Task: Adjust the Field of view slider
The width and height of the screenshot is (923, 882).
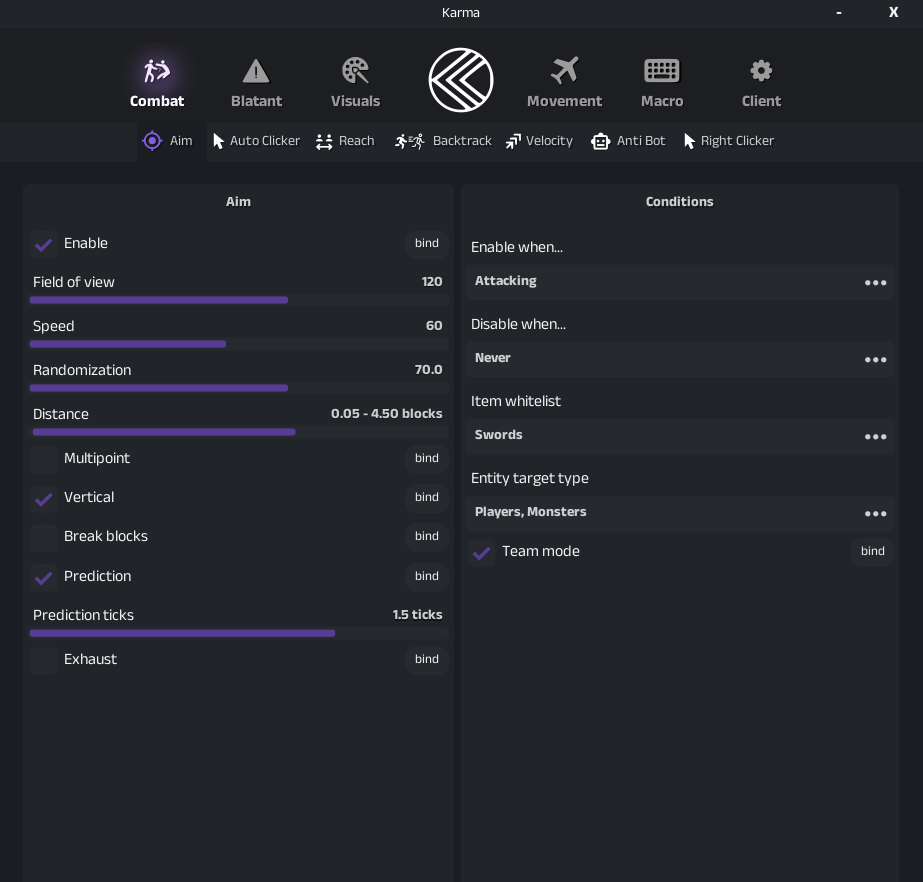Action: (239, 300)
